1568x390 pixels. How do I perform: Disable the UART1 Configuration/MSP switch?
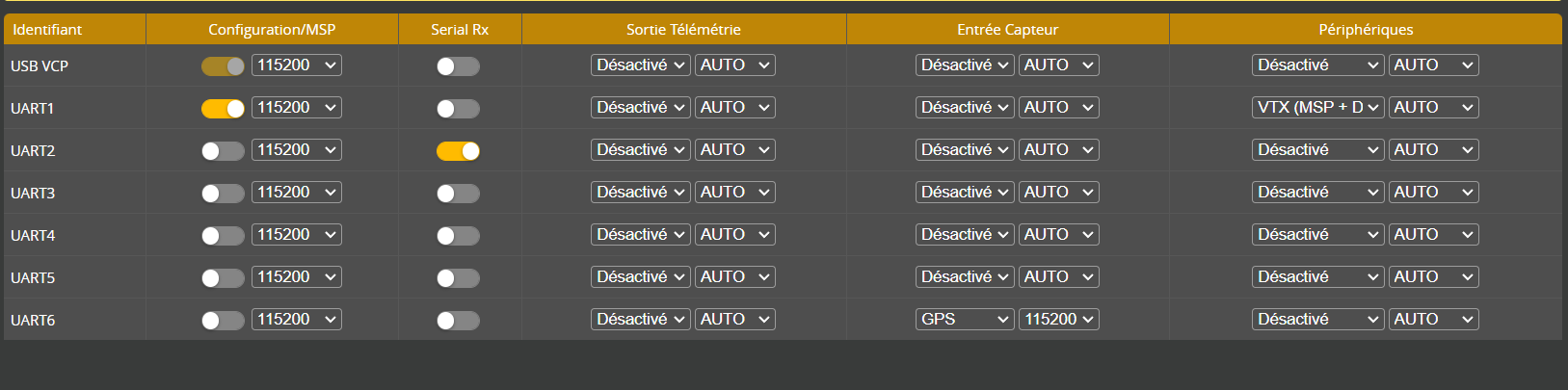click(223, 109)
